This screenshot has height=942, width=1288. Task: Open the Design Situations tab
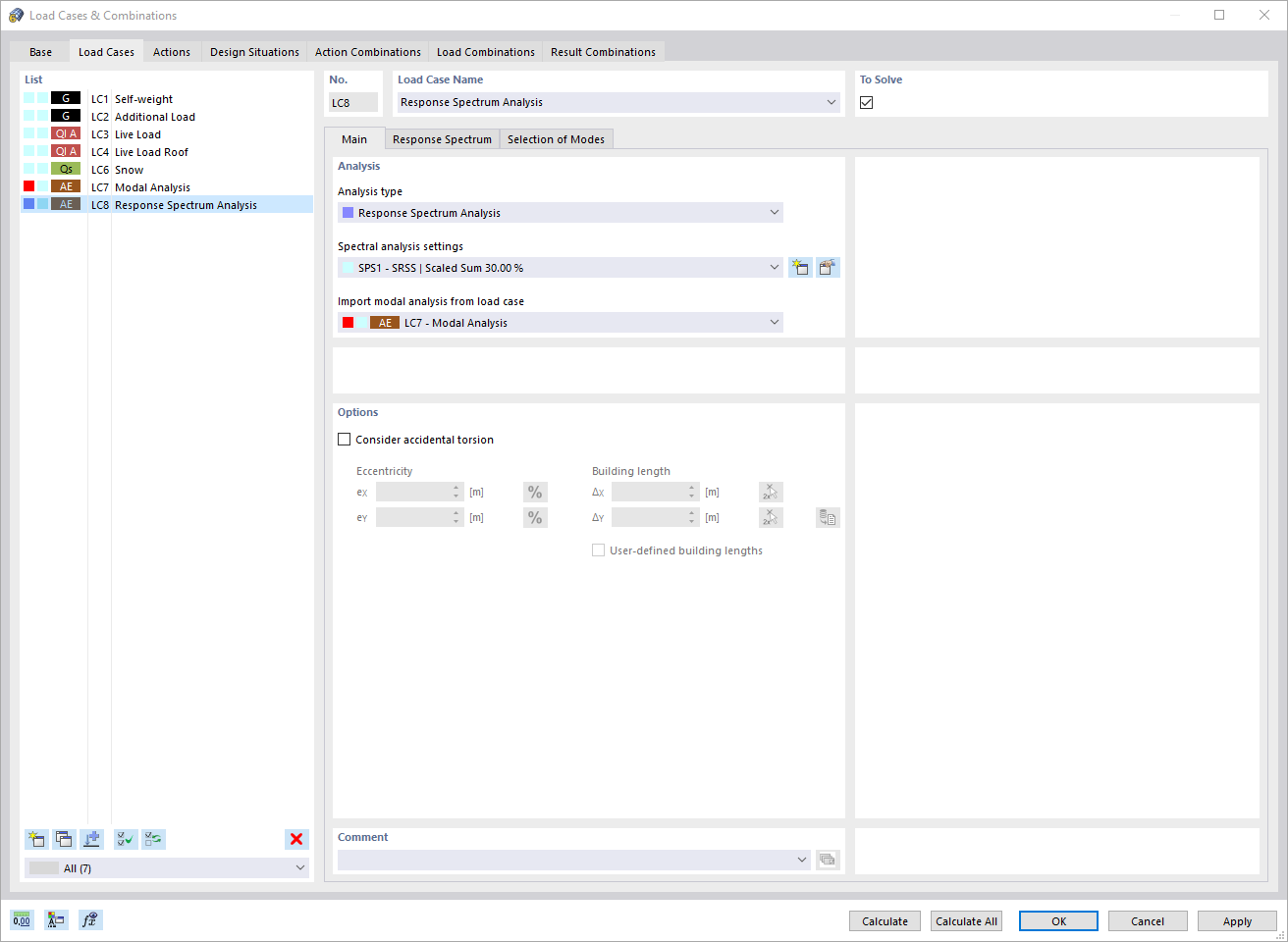pos(254,52)
